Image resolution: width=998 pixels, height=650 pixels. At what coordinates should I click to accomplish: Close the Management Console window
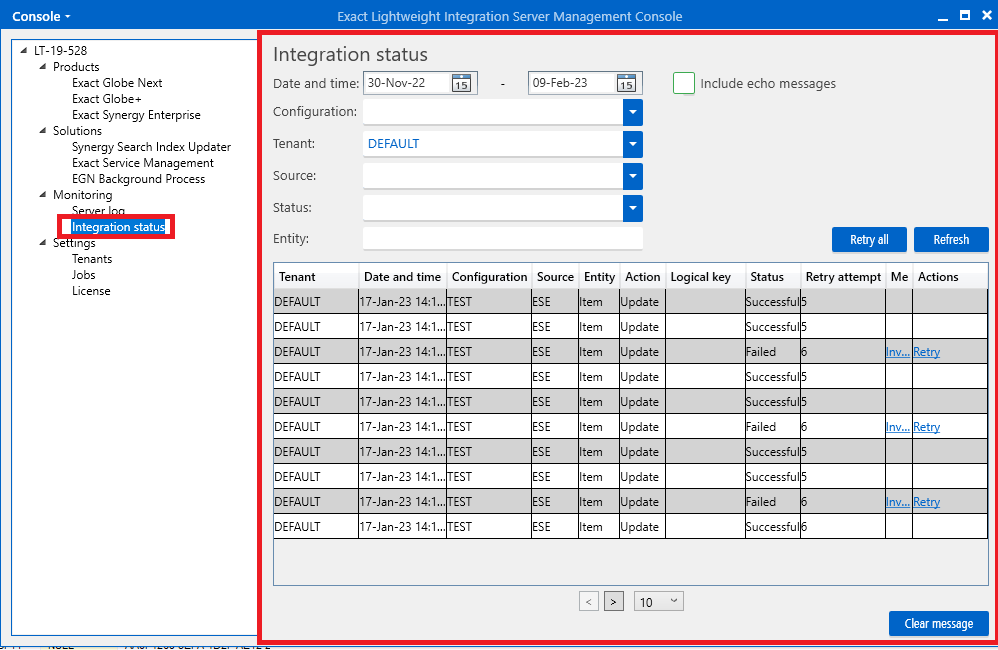click(987, 15)
